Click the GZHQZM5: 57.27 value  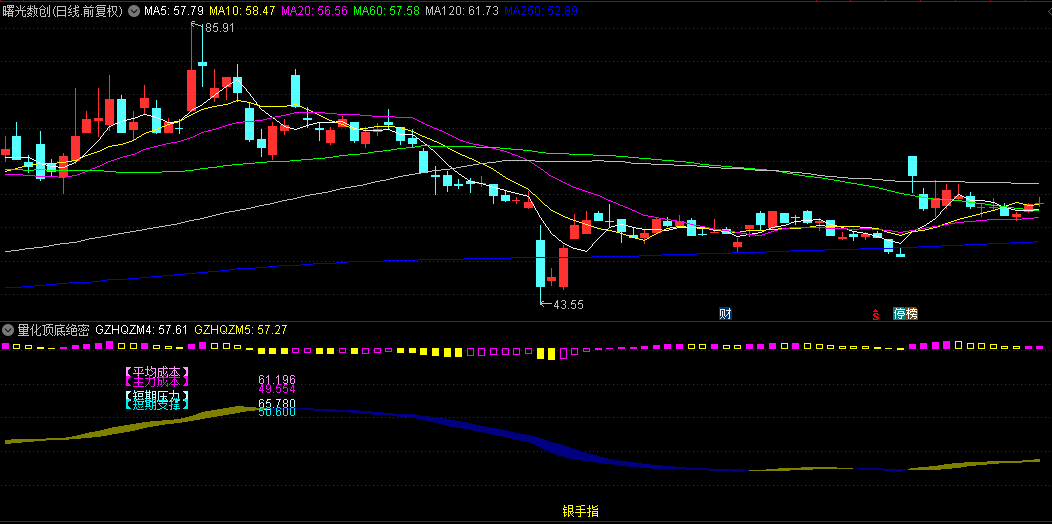tap(241, 329)
